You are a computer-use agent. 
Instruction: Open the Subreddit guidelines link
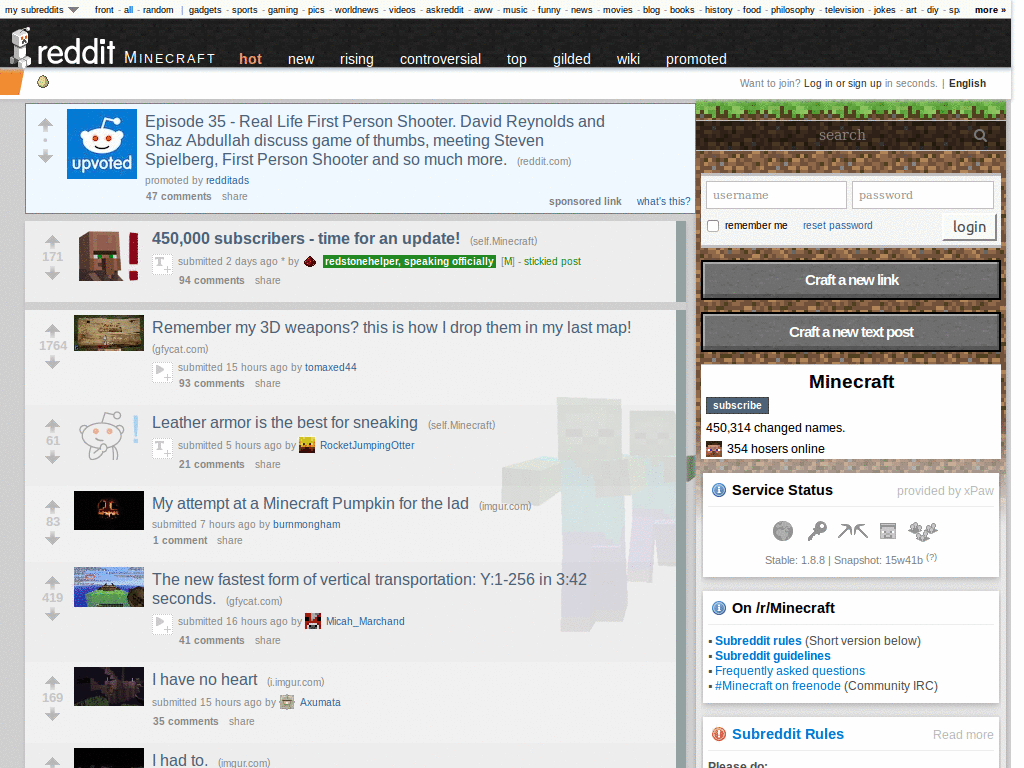[773, 656]
